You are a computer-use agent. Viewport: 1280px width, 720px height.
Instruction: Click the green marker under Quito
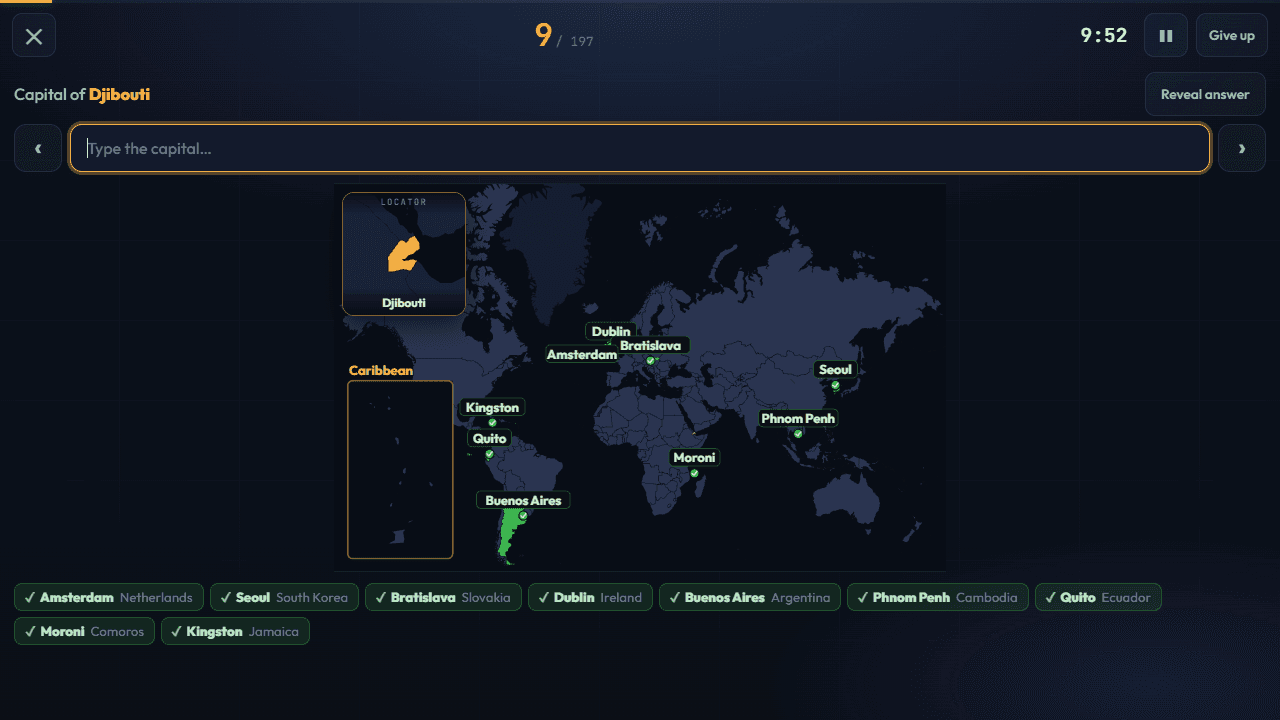pyautogui.click(x=490, y=454)
